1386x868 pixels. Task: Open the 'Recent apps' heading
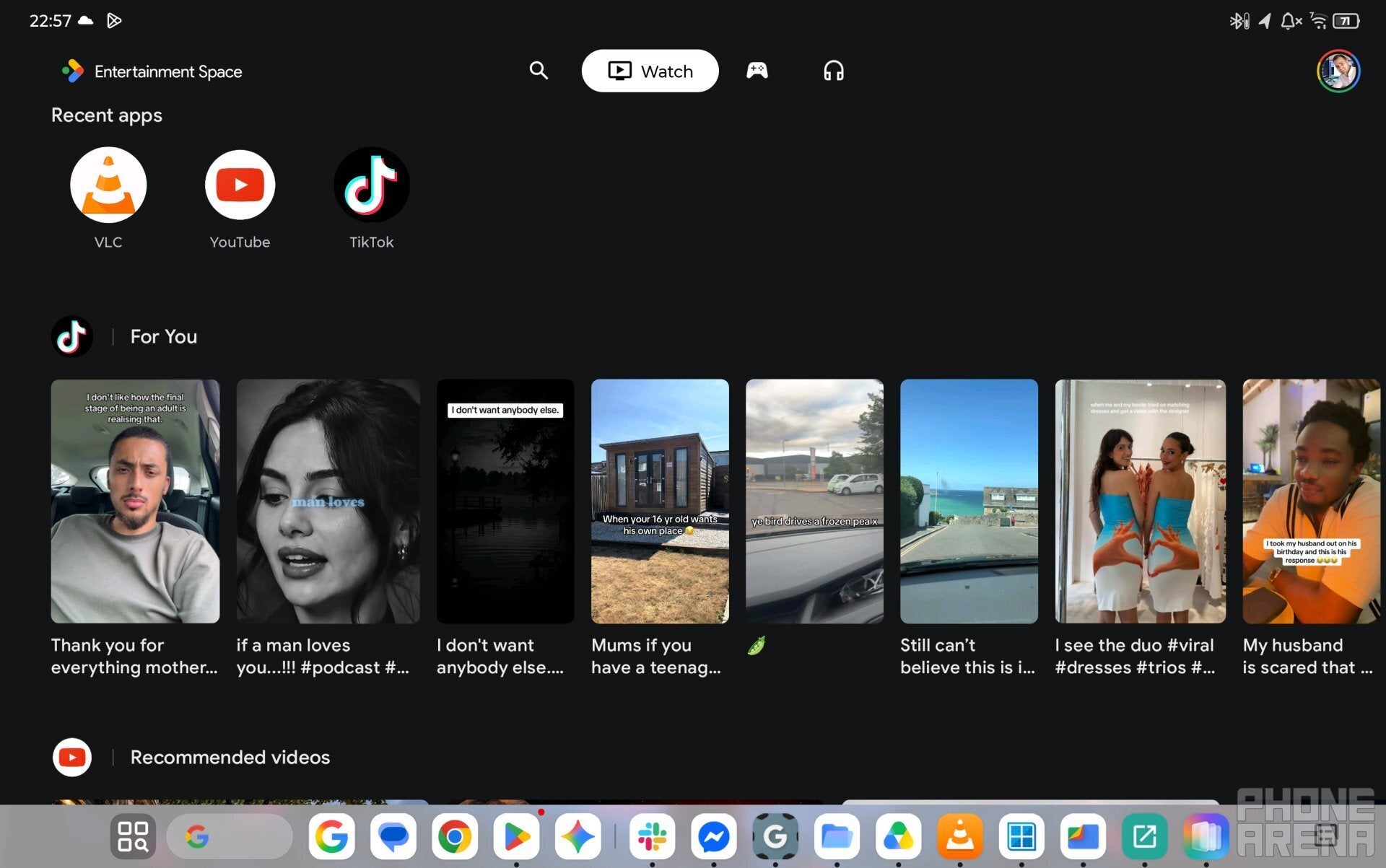pos(106,115)
